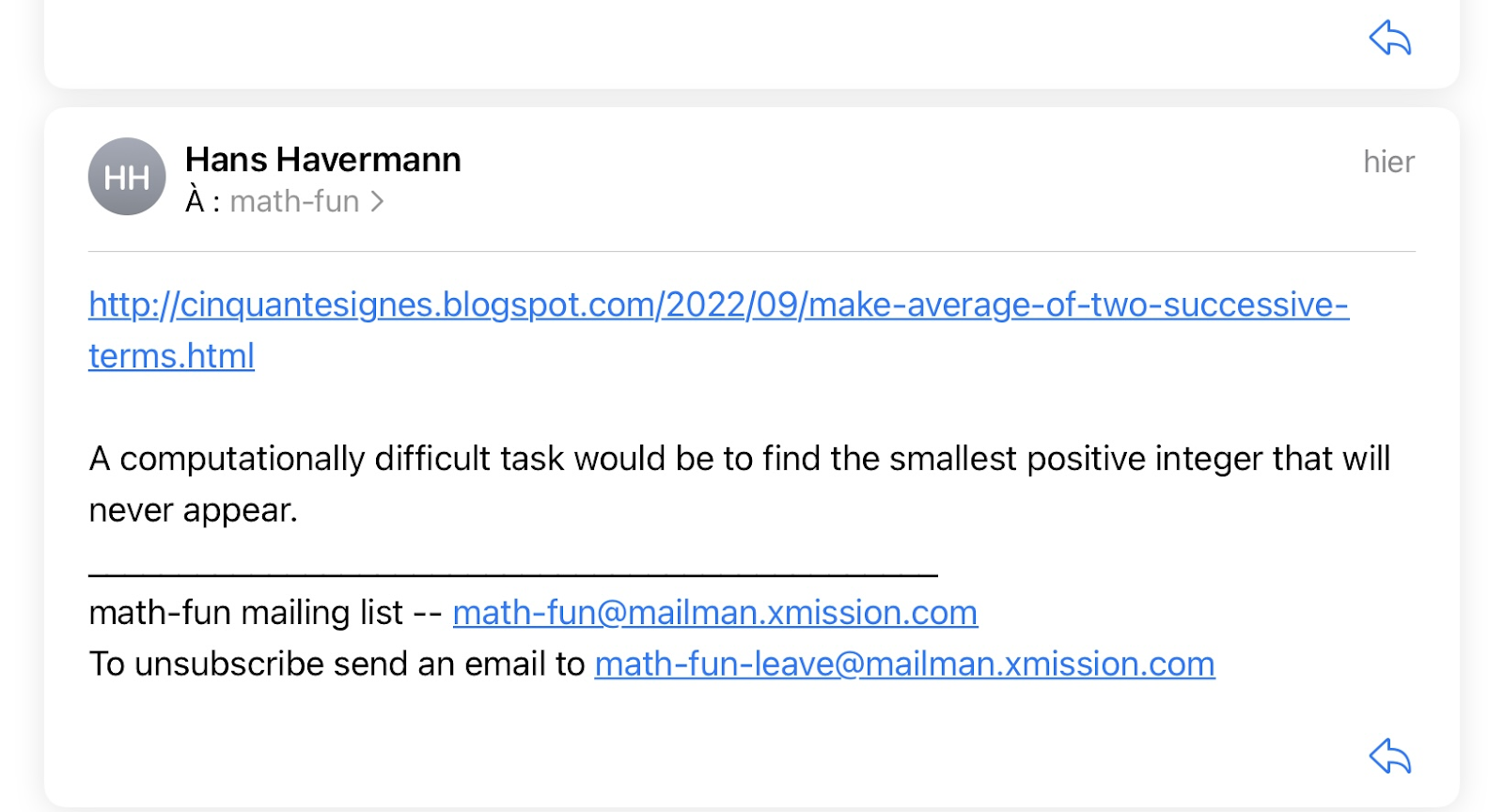This screenshot has height=812, width=1504.
Task: Select the sender name Hans Havermann
Action: 322,160
